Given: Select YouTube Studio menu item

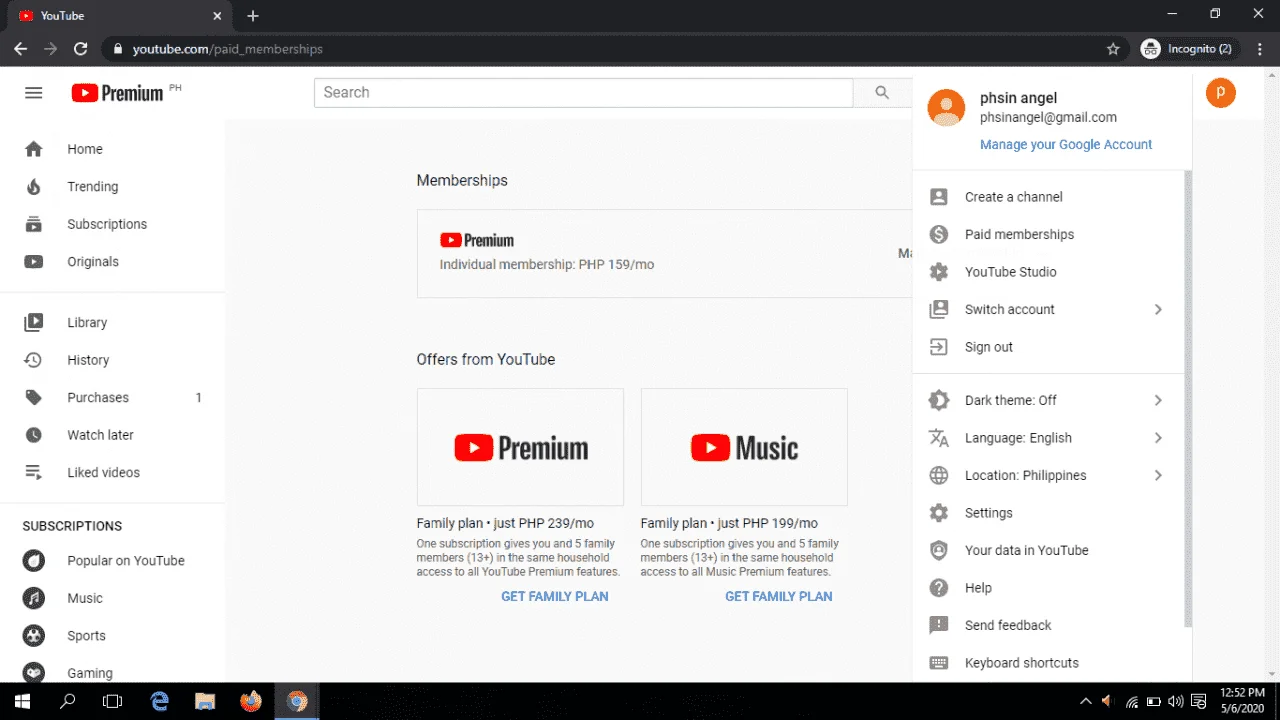Looking at the screenshot, I should coord(1048,272).
